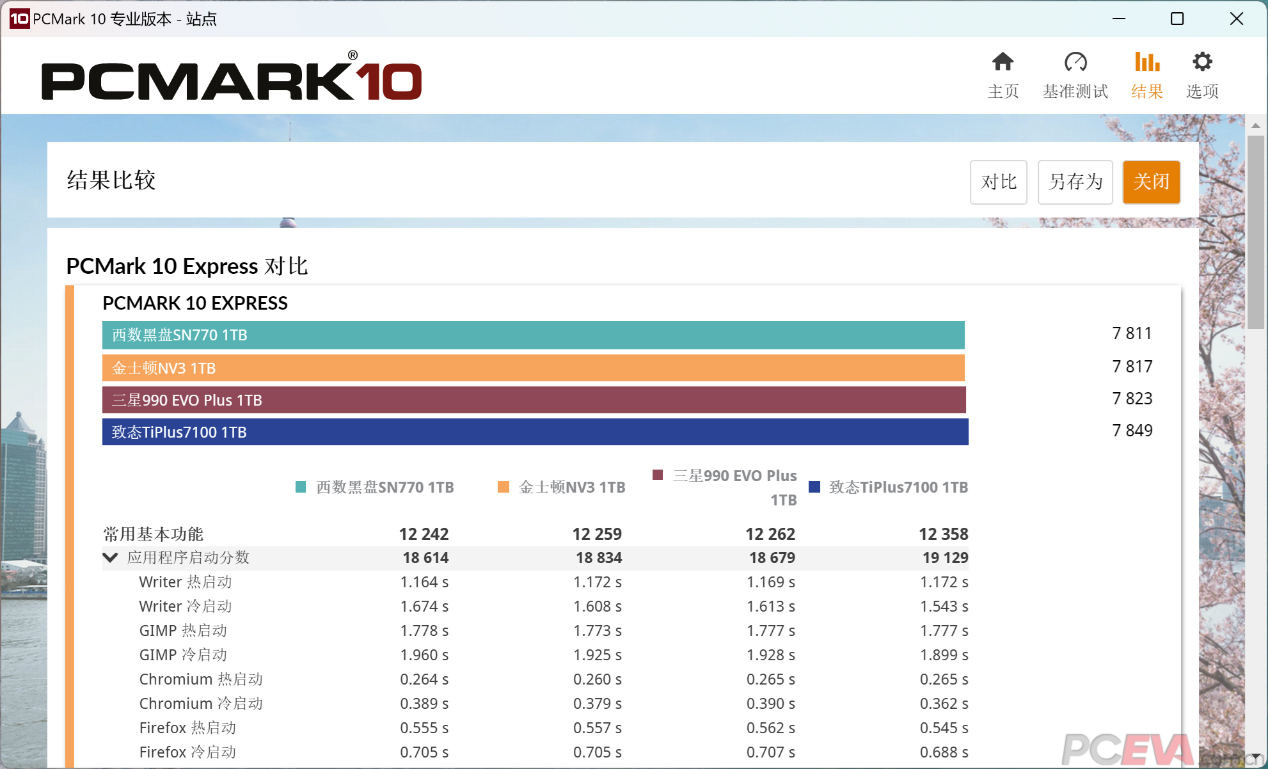Select the 金士顿NV3 1TB result bar

533,368
